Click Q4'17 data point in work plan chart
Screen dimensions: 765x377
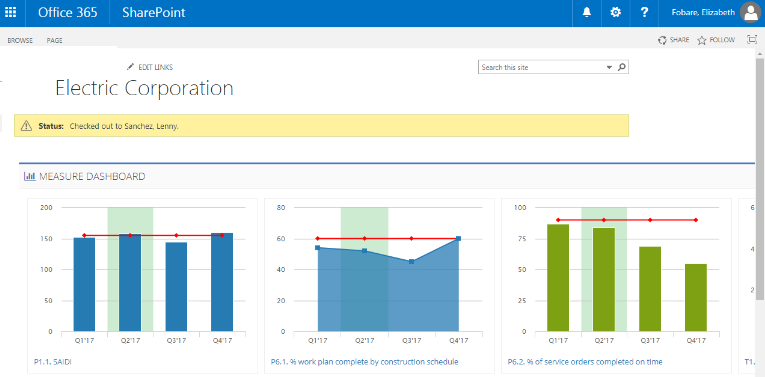tap(459, 238)
